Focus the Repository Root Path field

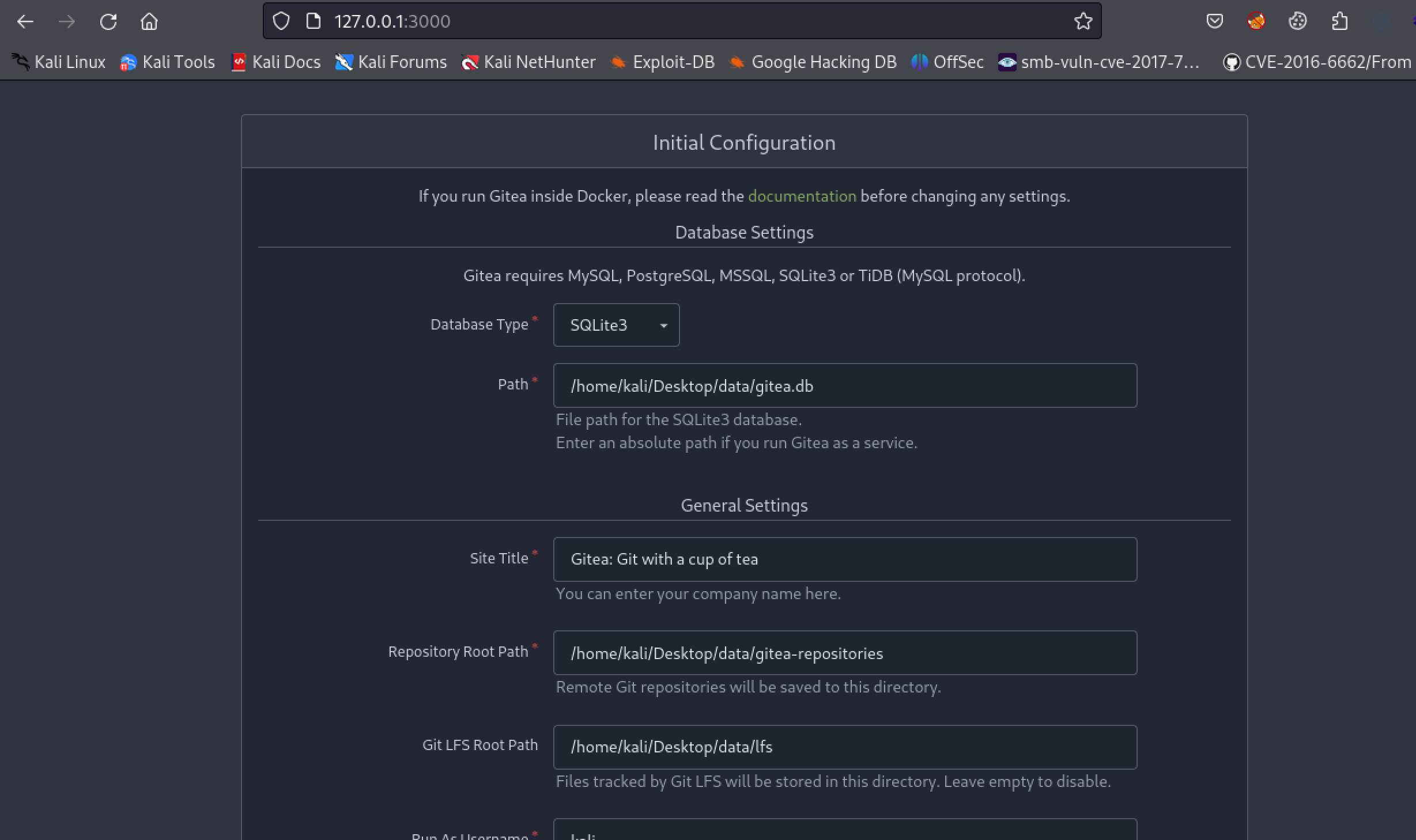coord(844,653)
